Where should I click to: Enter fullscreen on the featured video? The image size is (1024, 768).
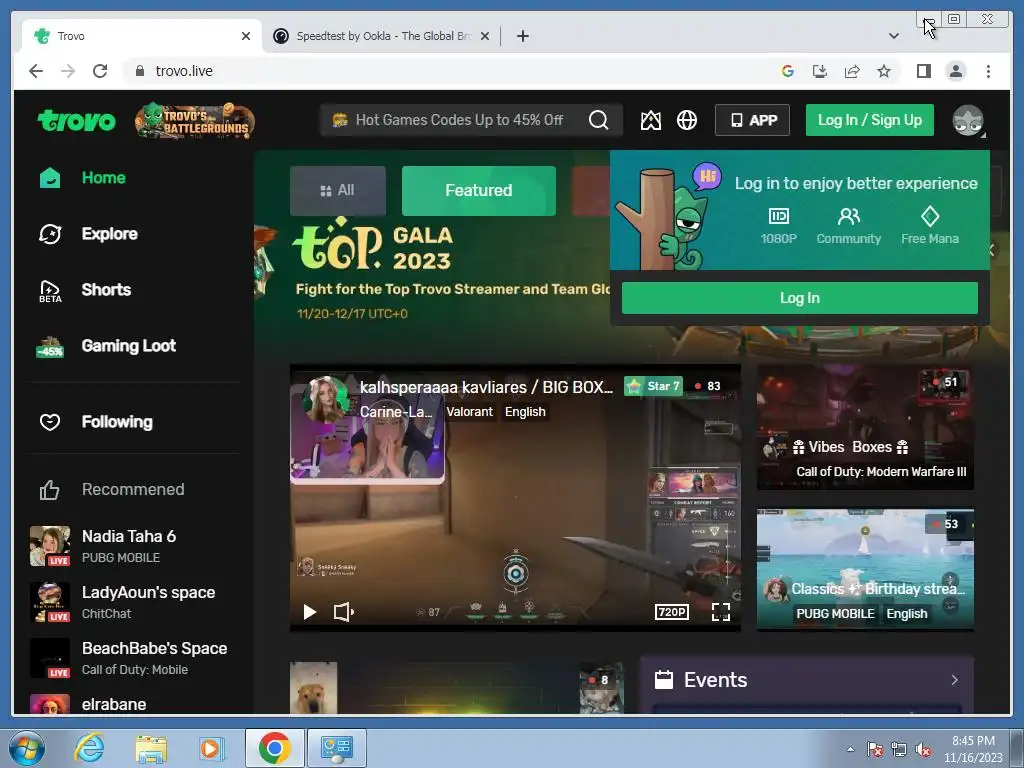tap(720, 612)
